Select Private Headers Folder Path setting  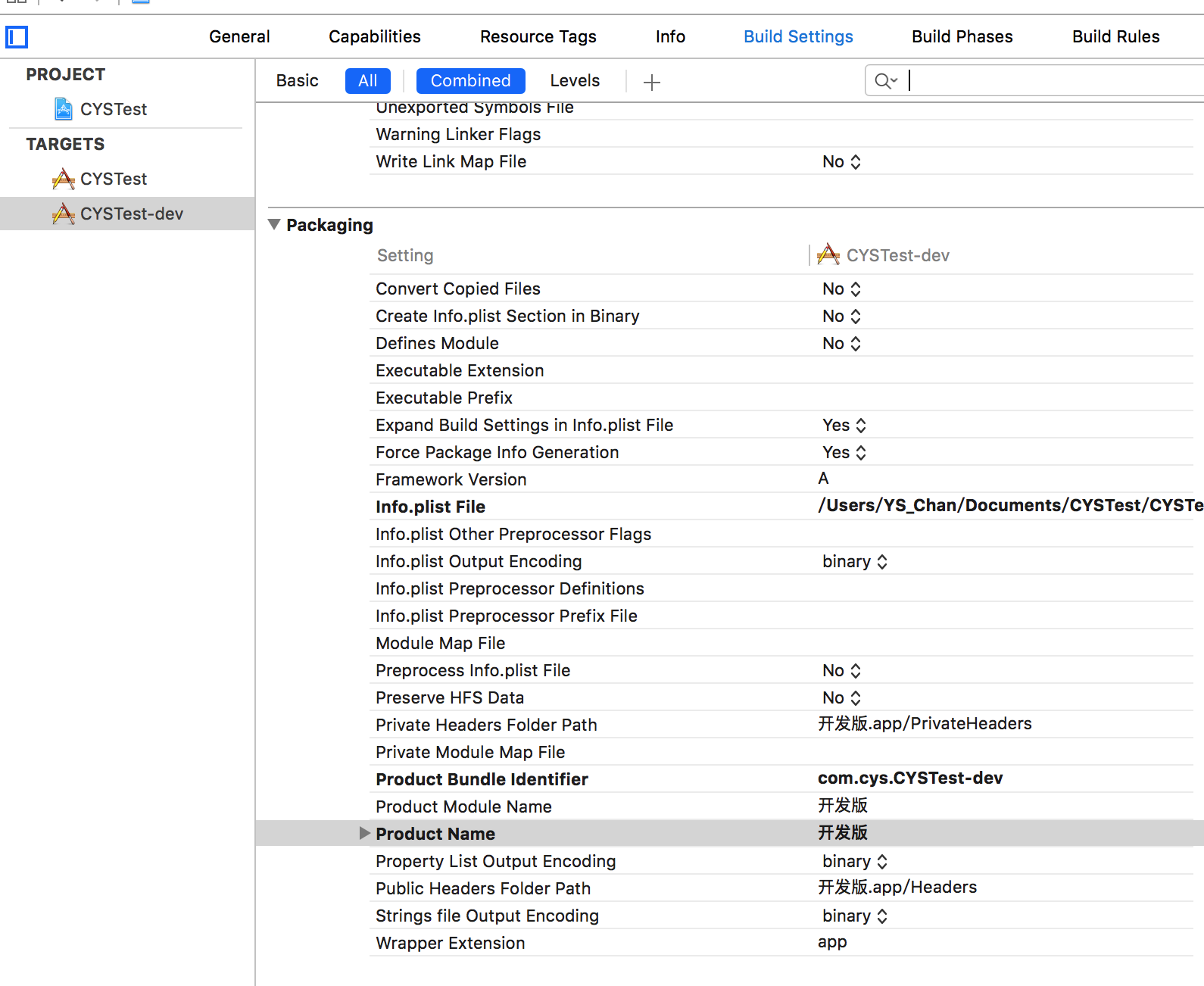(x=486, y=725)
